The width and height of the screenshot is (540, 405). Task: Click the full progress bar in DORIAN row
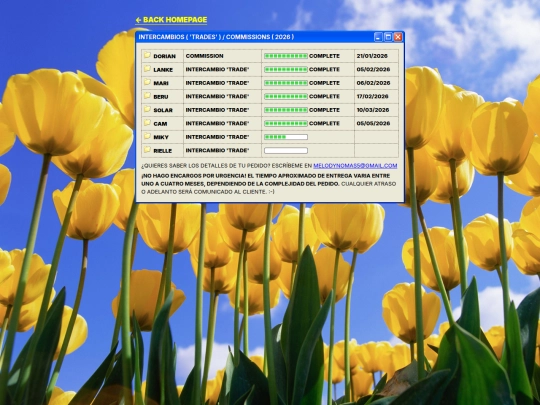click(286, 56)
